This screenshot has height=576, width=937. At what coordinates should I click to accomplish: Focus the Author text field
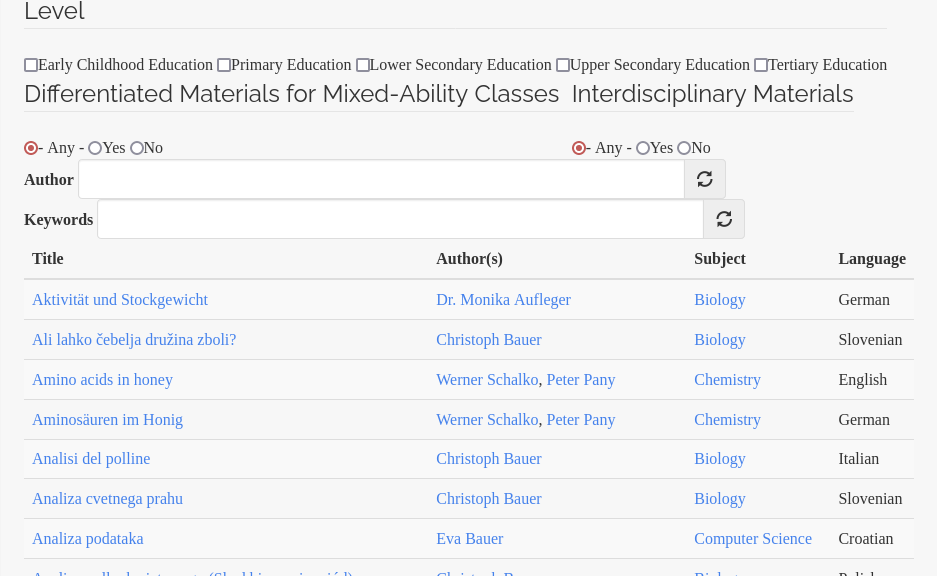381,179
